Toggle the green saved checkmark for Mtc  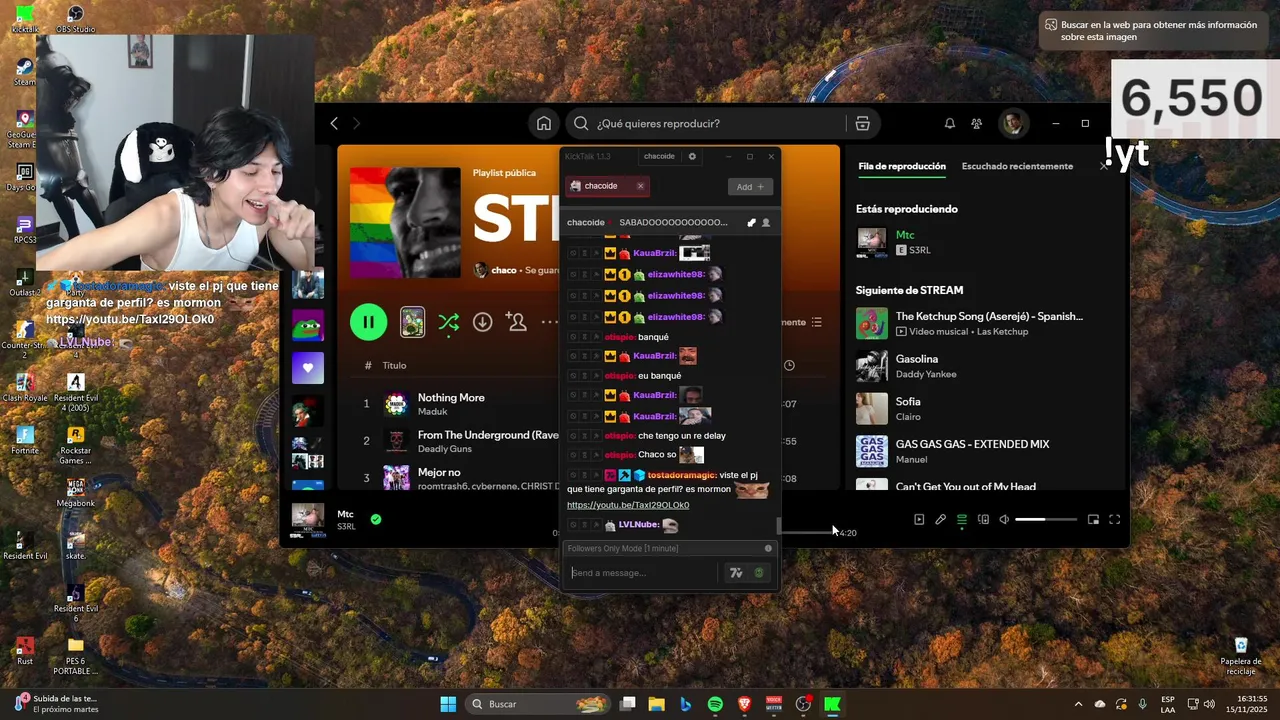pyautogui.click(x=376, y=519)
